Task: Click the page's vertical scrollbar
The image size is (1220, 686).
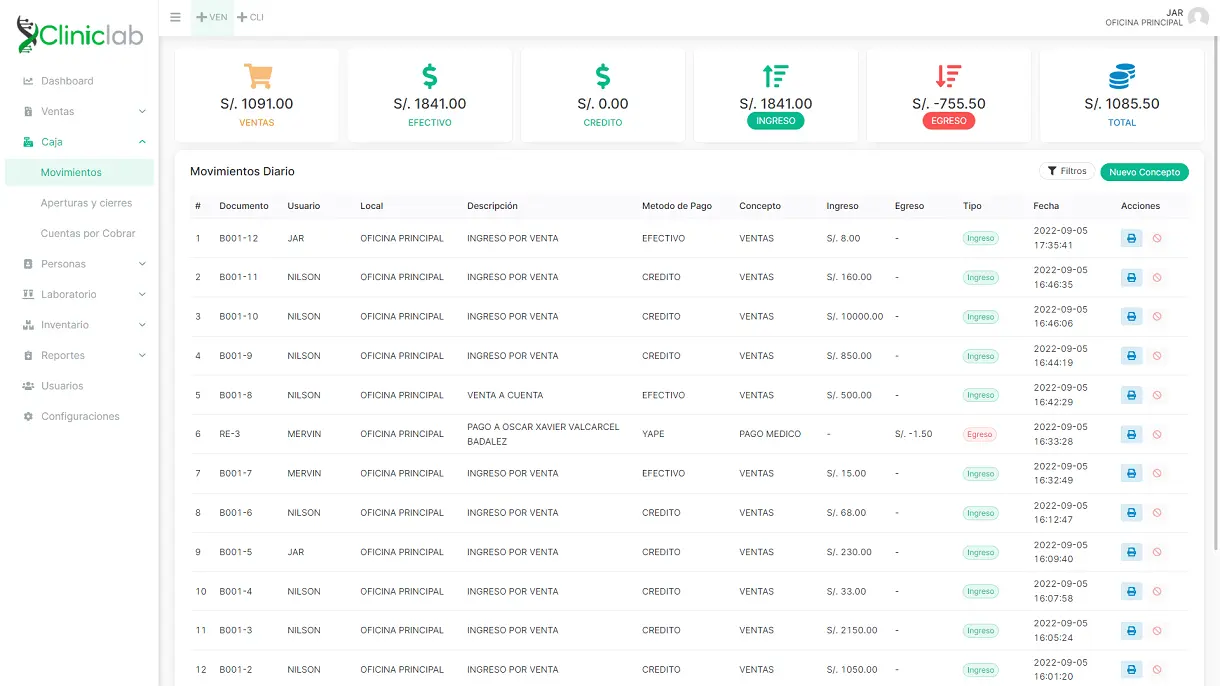Action: [x=1215, y=300]
